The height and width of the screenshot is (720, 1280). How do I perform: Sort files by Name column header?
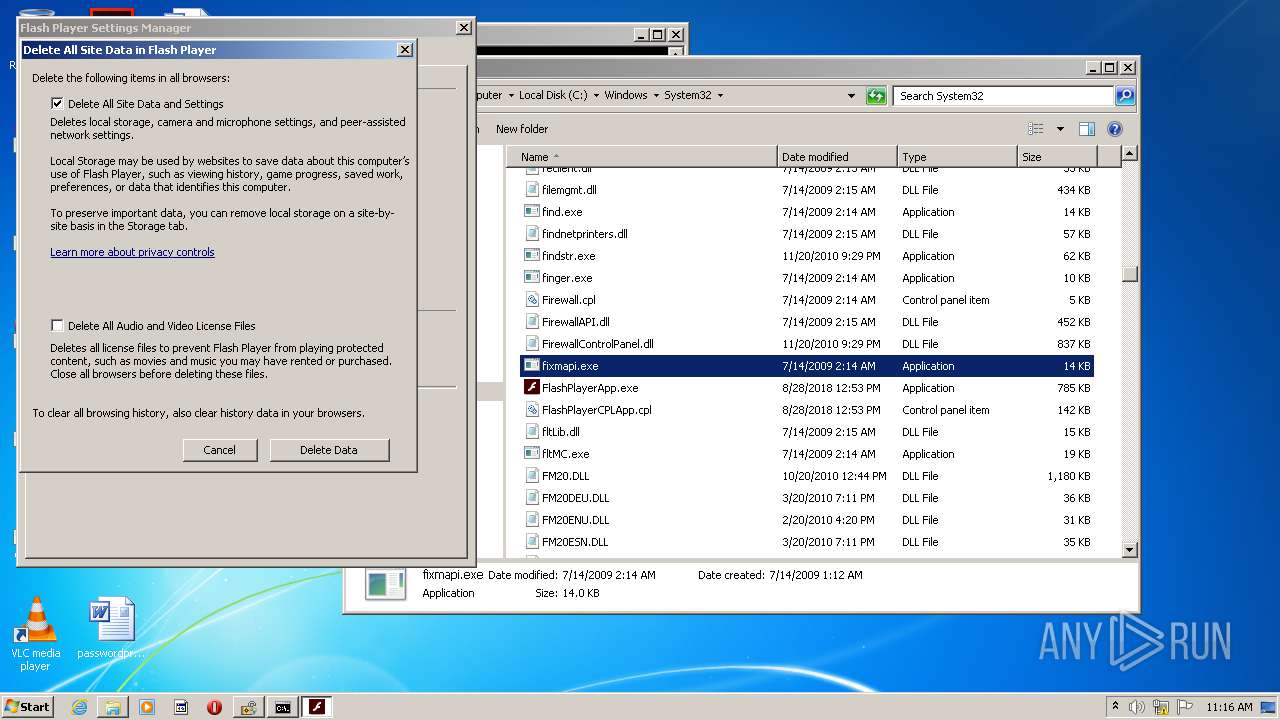(641, 157)
